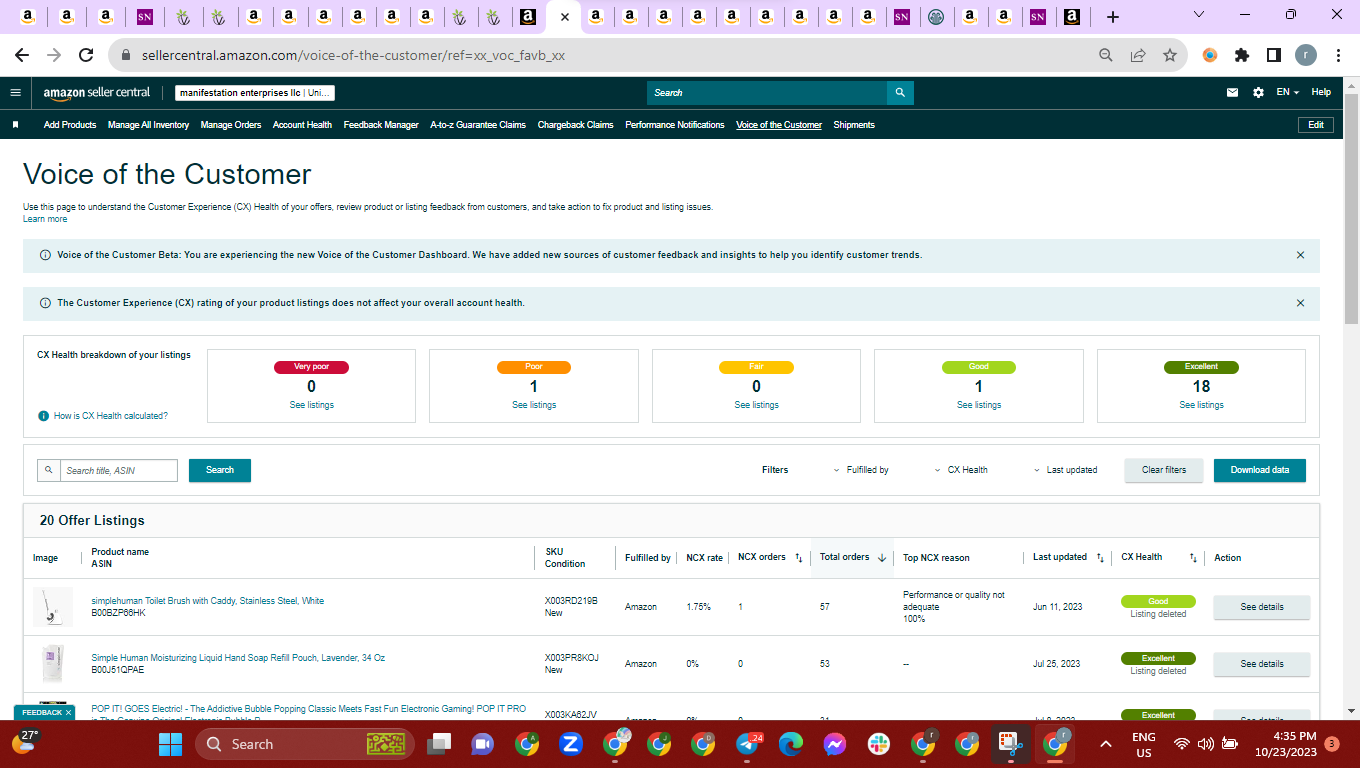Launch Microsoft Edge from the taskbar
The height and width of the screenshot is (768, 1360).
click(x=791, y=744)
